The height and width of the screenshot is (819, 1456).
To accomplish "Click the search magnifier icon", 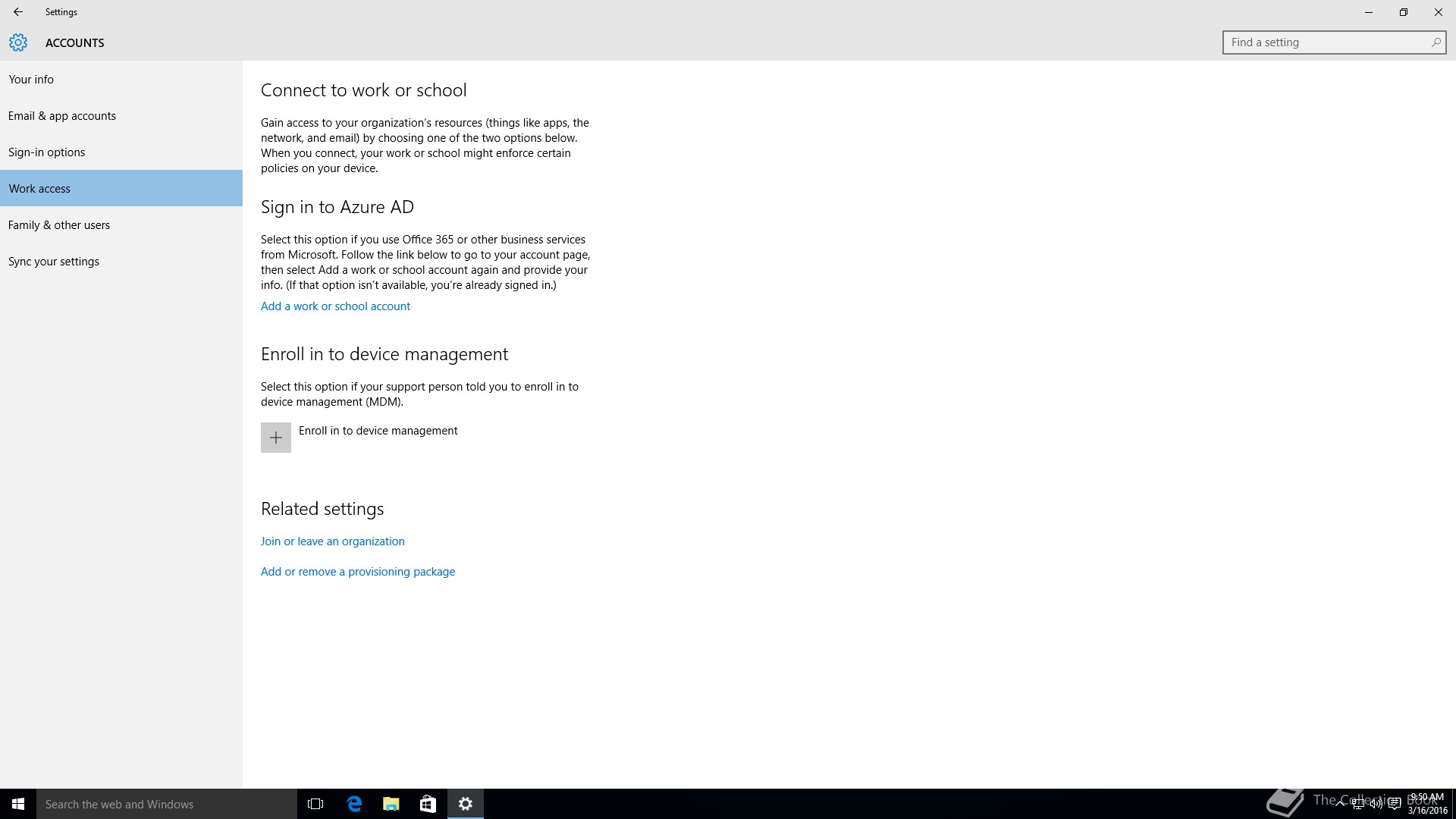I will click(1436, 42).
